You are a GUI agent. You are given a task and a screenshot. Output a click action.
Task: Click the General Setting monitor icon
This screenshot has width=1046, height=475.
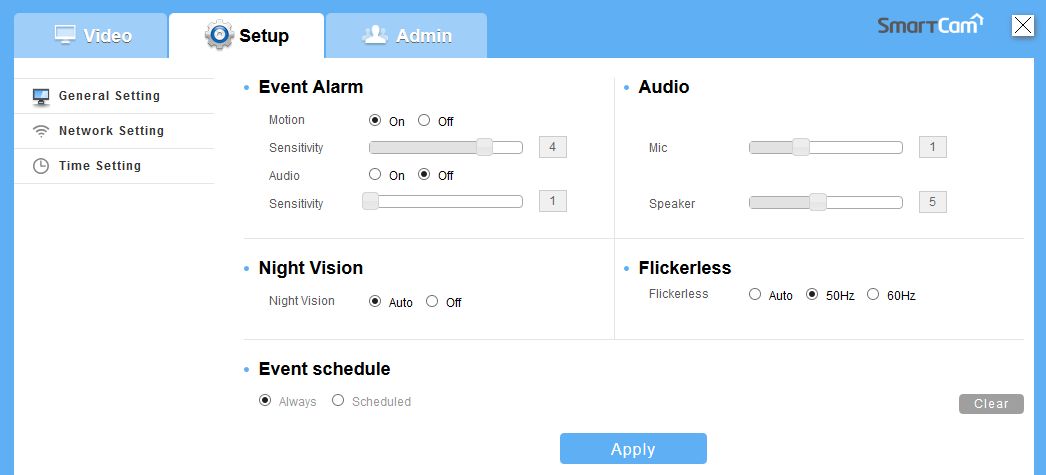pyautogui.click(x=41, y=97)
